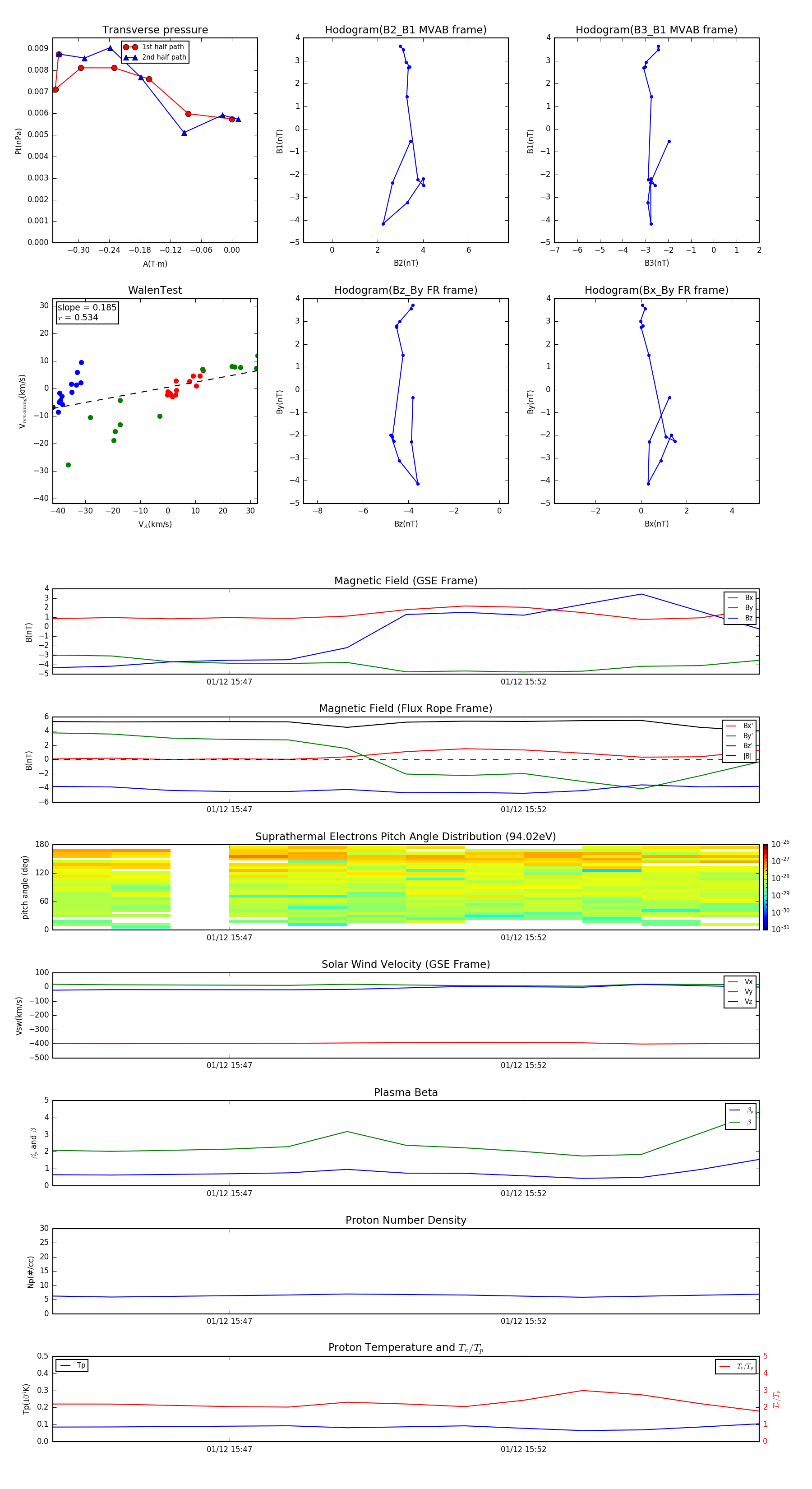The width and height of the screenshot is (812, 1489).
Task: Click the "Bz(nT)" x-axis label
Action: 406,524
